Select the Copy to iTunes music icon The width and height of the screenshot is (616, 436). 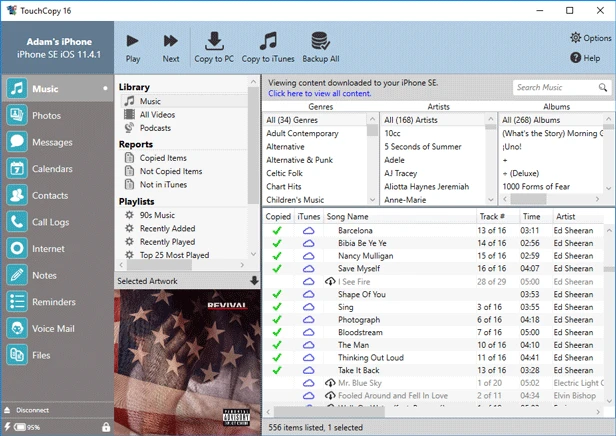click(x=268, y=41)
